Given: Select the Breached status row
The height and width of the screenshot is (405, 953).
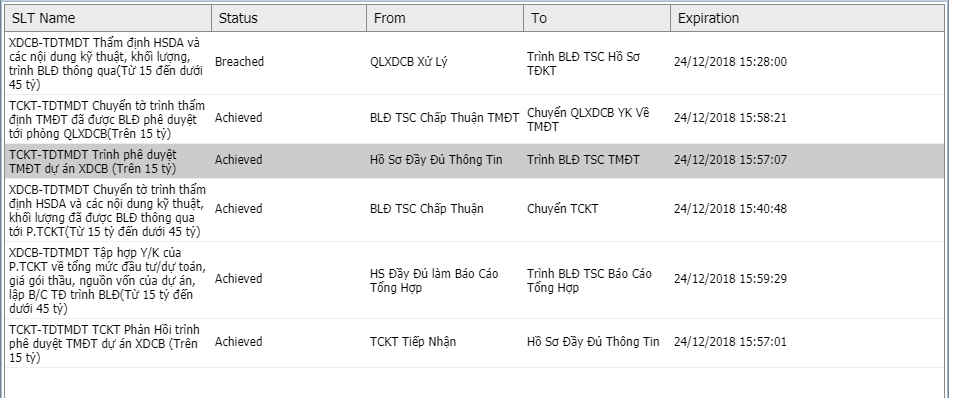Looking at the screenshot, I should [x=475, y=63].
